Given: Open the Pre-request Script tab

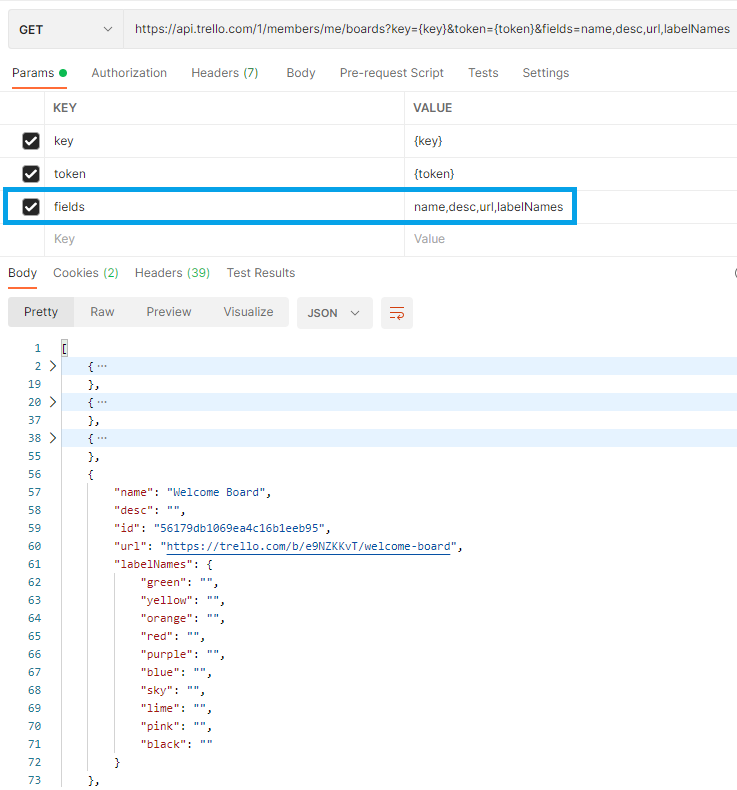Looking at the screenshot, I should click(391, 73).
